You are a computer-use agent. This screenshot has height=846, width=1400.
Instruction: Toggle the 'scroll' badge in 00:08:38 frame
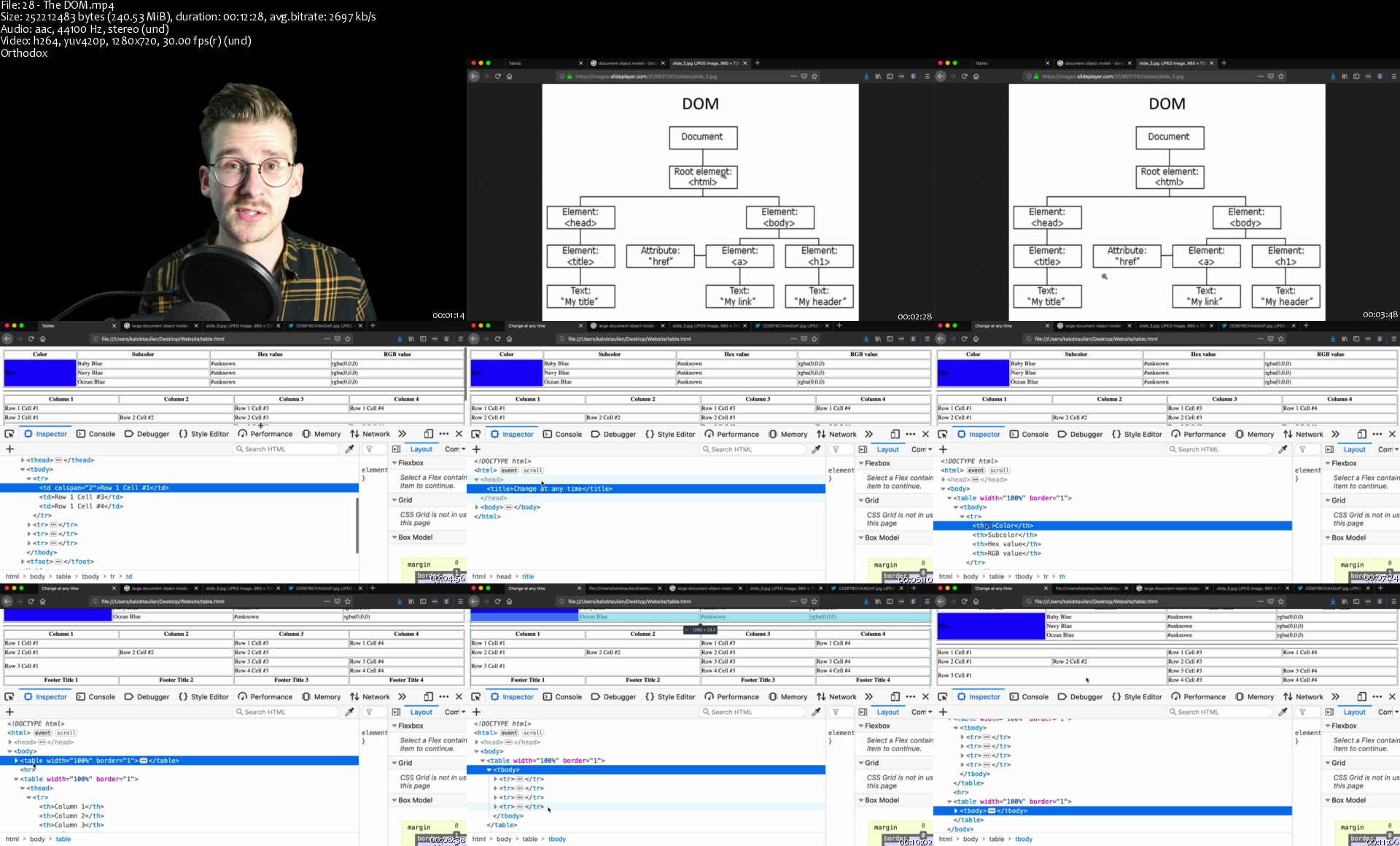[x=66, y=733]
